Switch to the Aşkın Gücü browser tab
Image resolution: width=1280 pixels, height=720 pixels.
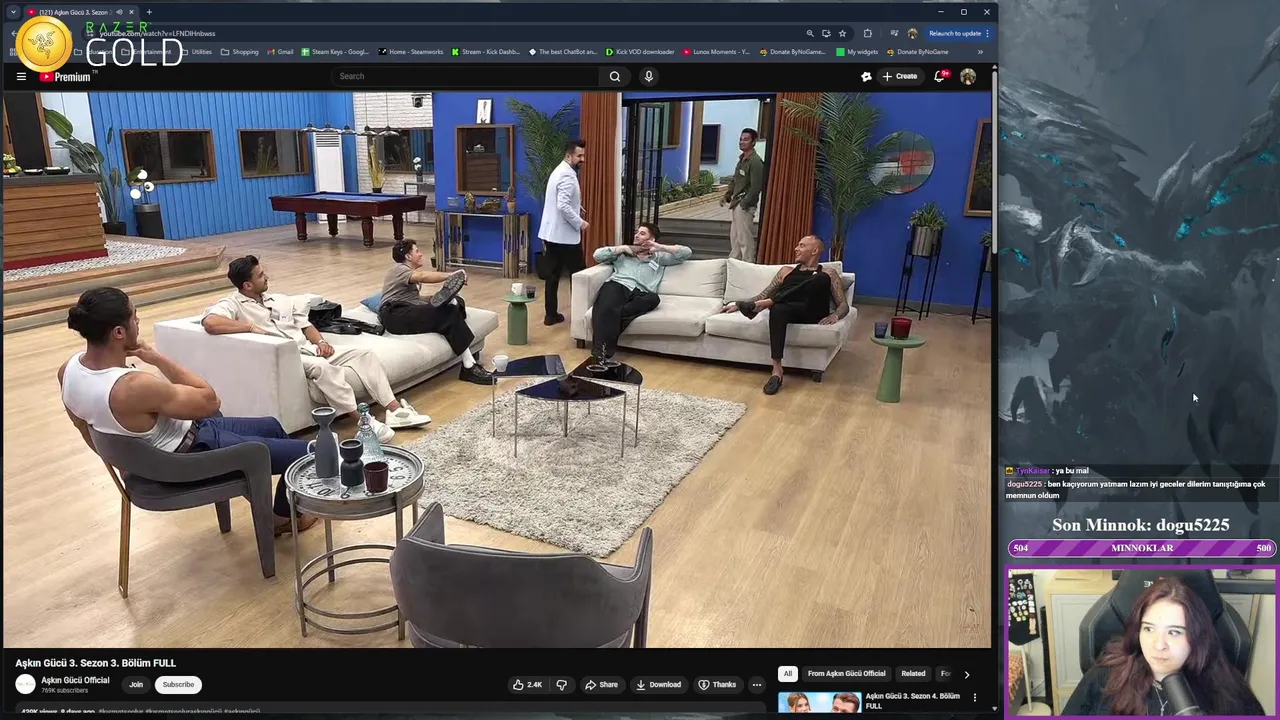click(80, 12)
